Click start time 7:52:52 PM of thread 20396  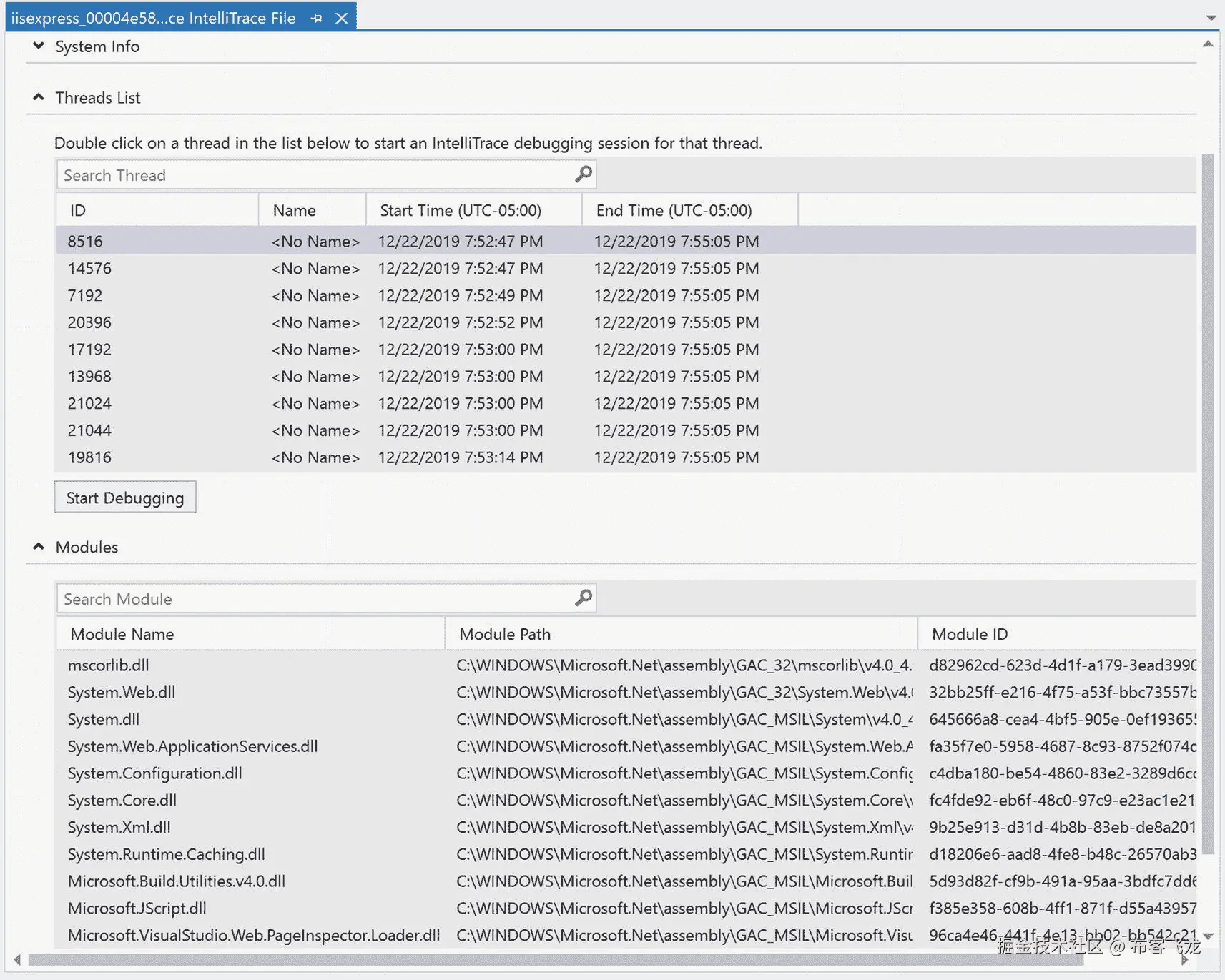461,323
